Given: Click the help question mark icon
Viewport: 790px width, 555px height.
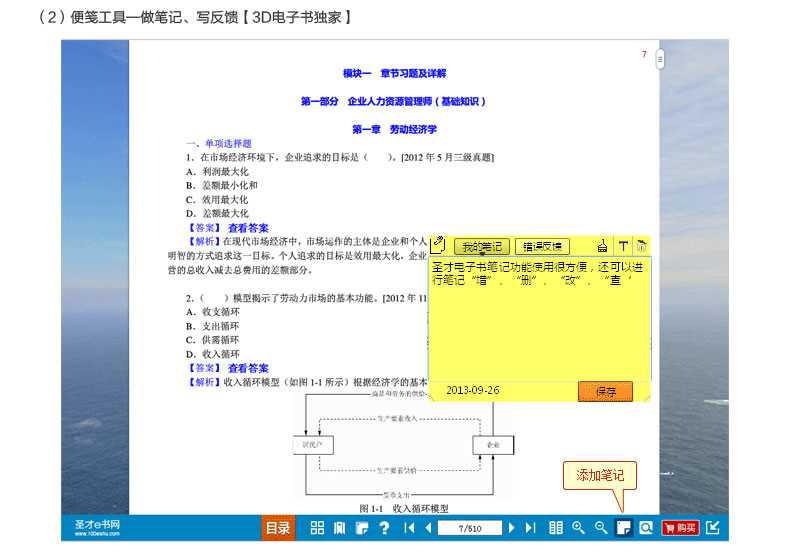Looking at the screenshot, I should click(x=383, y=528).
